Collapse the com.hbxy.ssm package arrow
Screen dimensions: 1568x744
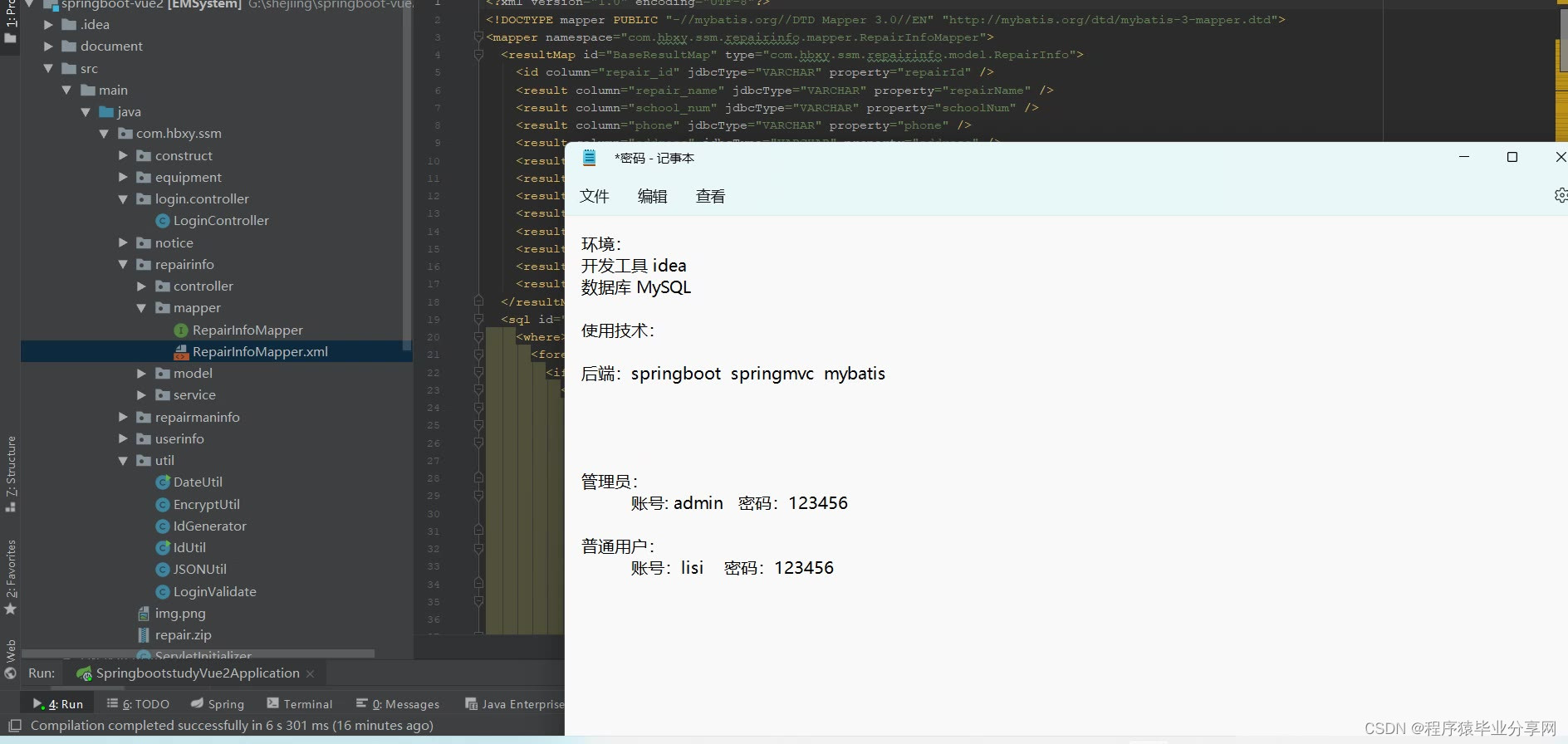click(x=104, y=134)
